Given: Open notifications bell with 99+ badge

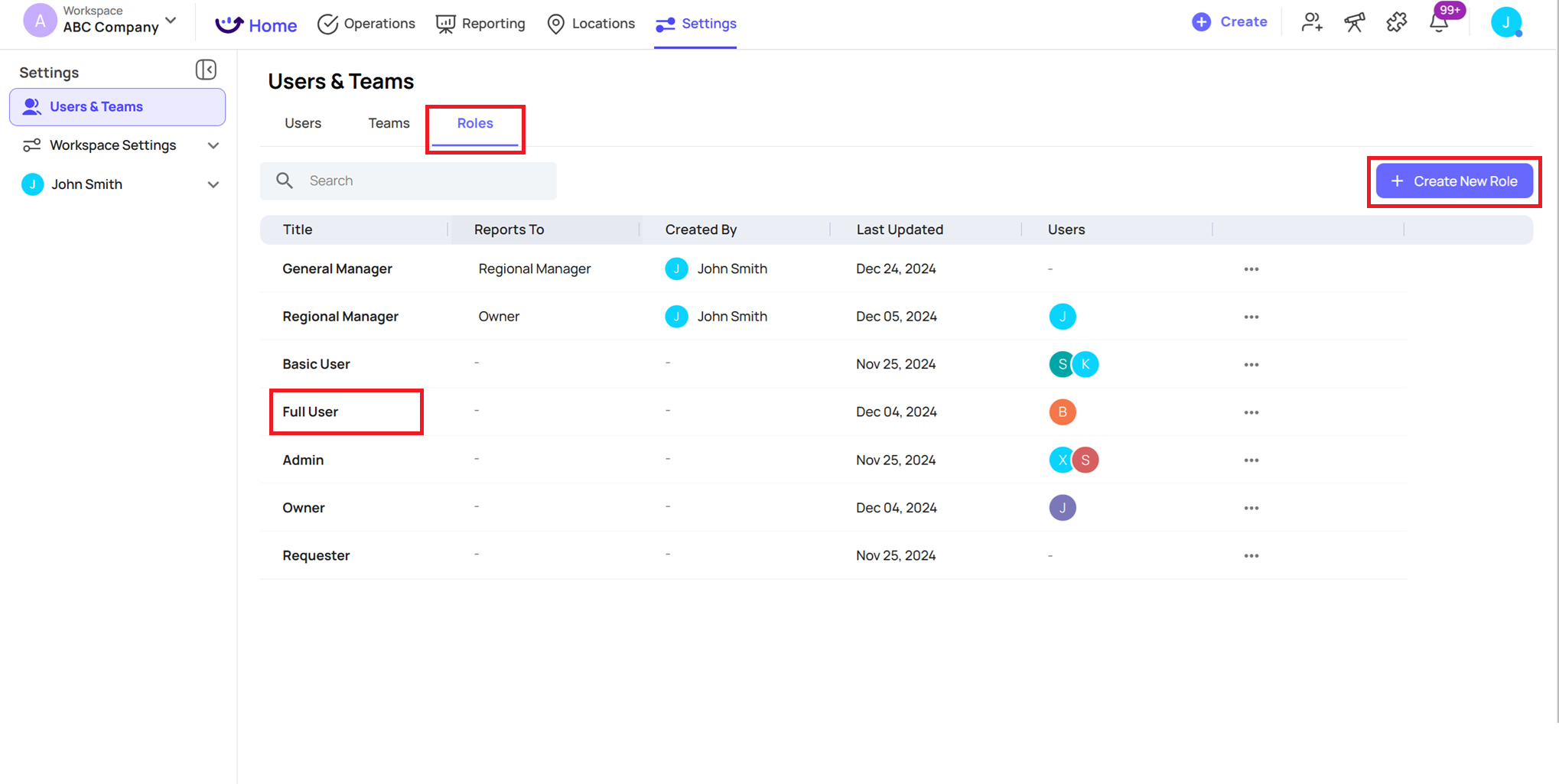Looking at the screenshot, I should (x=1439, y=23).
